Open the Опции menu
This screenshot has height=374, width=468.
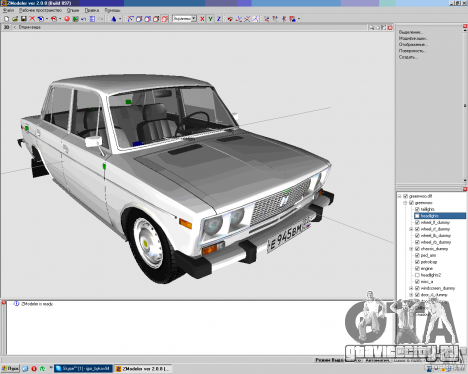click(73, 10)
